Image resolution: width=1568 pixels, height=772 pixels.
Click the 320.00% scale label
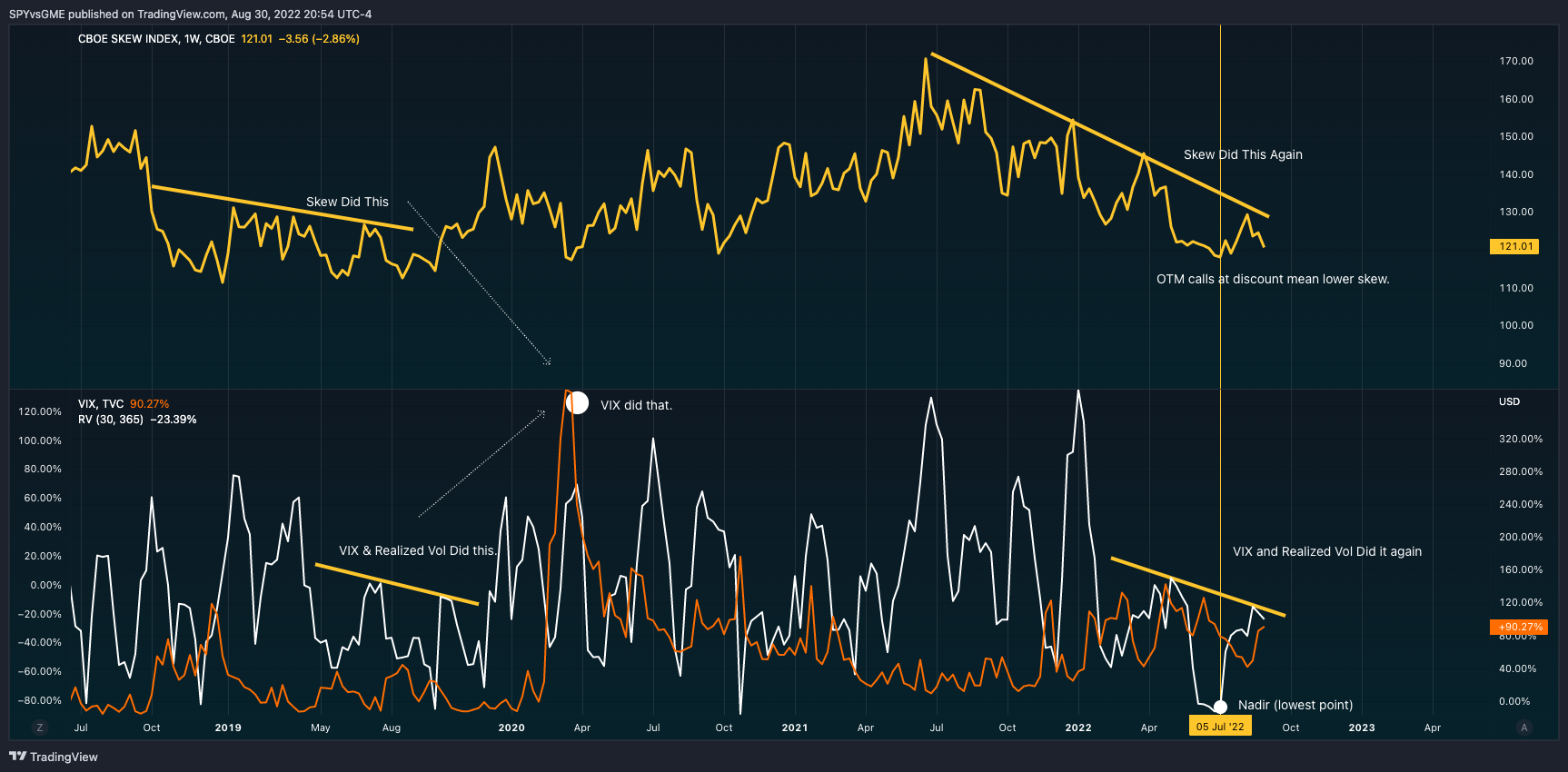pyautogui.click(x=1521, y=439)
